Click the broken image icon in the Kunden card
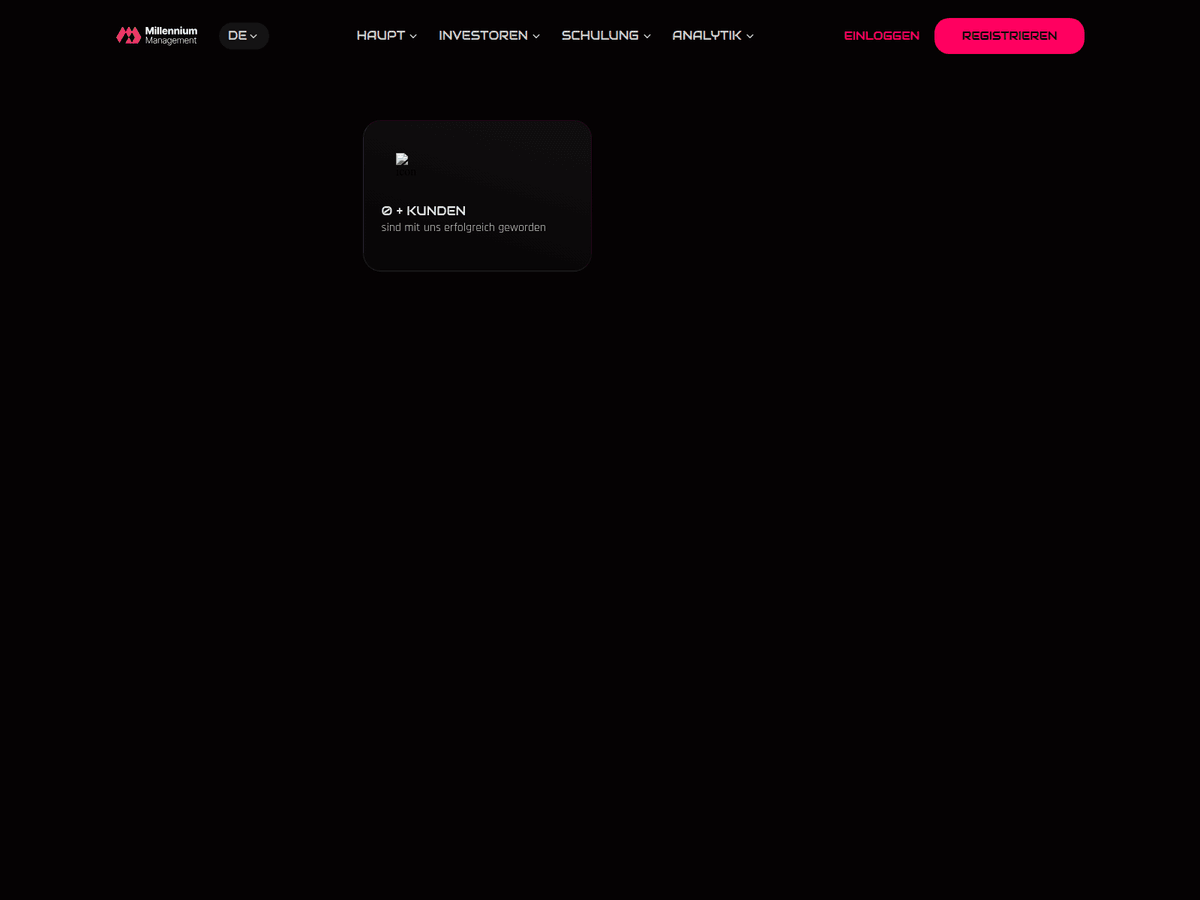 click(405, 164)
